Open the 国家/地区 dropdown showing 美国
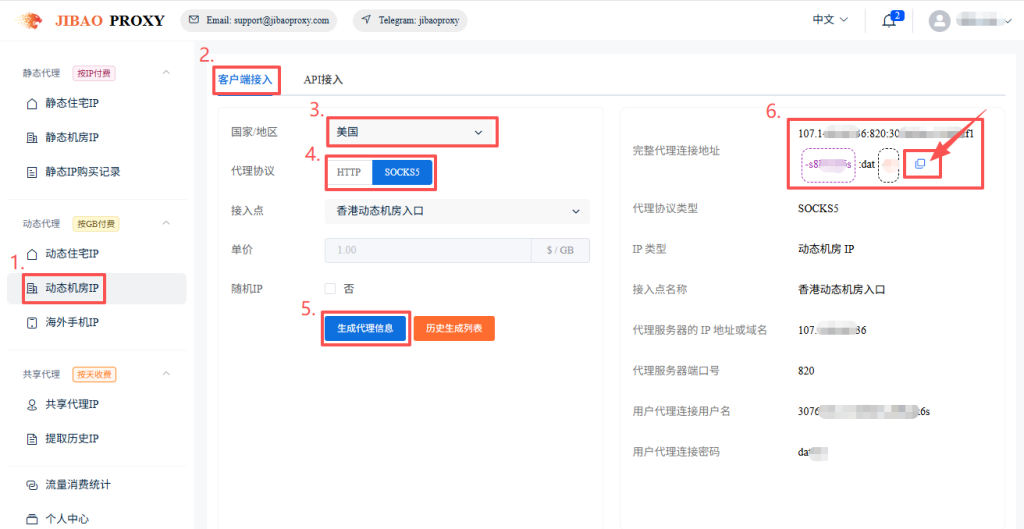1024x529 pixels. pos(411,132)
